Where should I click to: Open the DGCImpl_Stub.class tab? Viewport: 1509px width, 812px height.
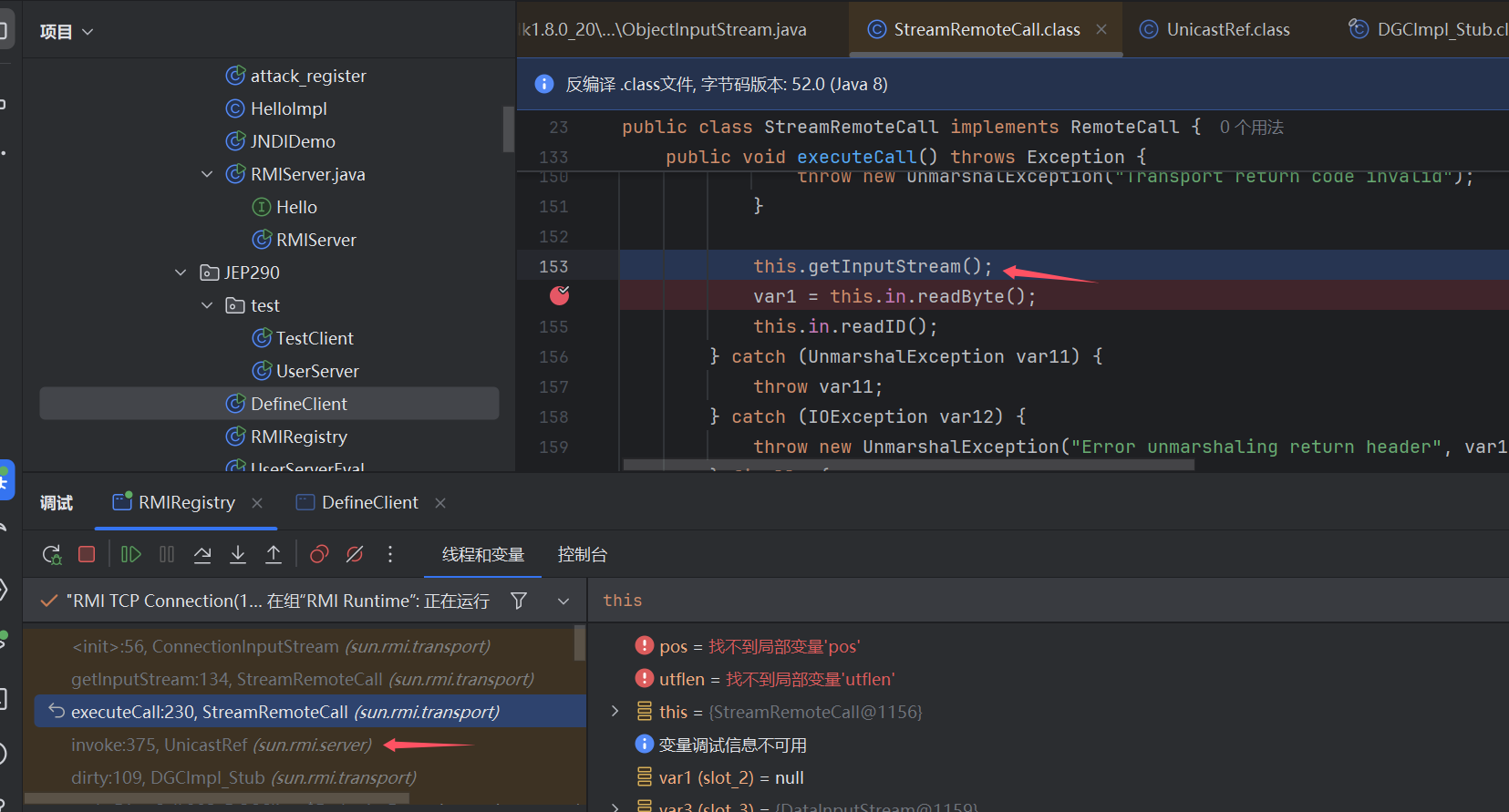pos(1429,29)
